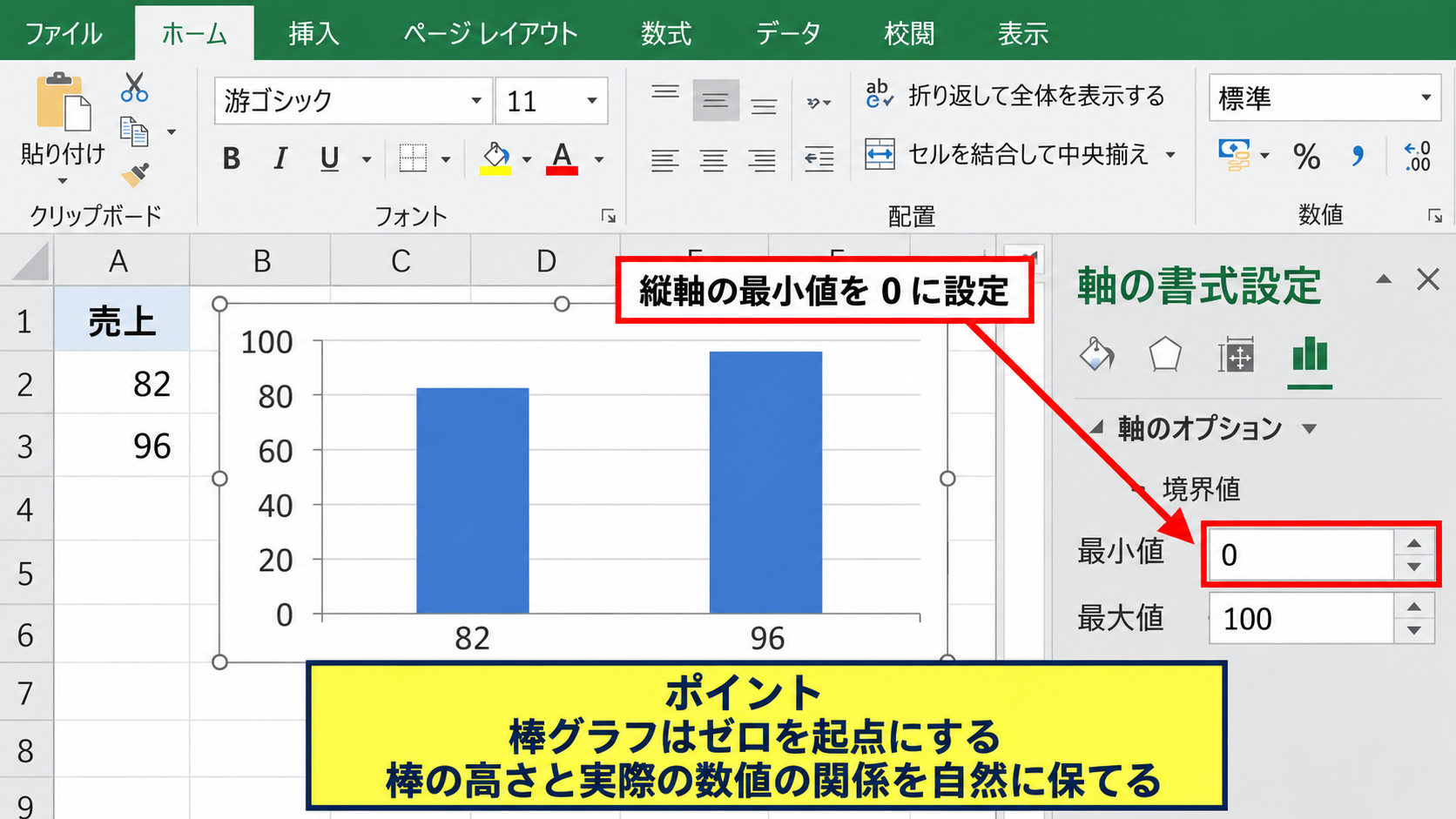Open the font name dropdown 游ゴシック

(x=475, y=100)
